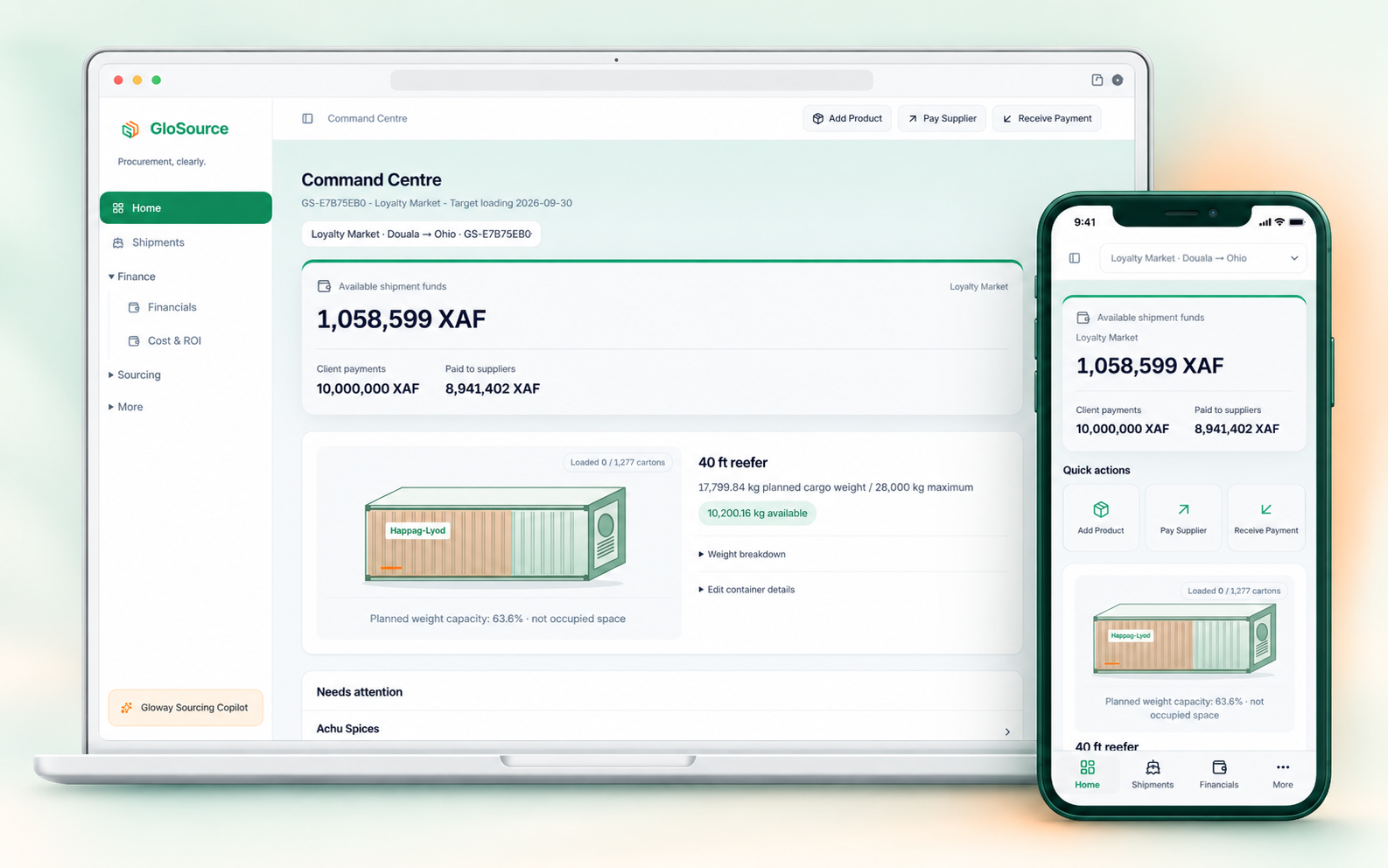
Task: Click the wallet icon beside Available shipment funds on laptop
Action: coord(324,286)
